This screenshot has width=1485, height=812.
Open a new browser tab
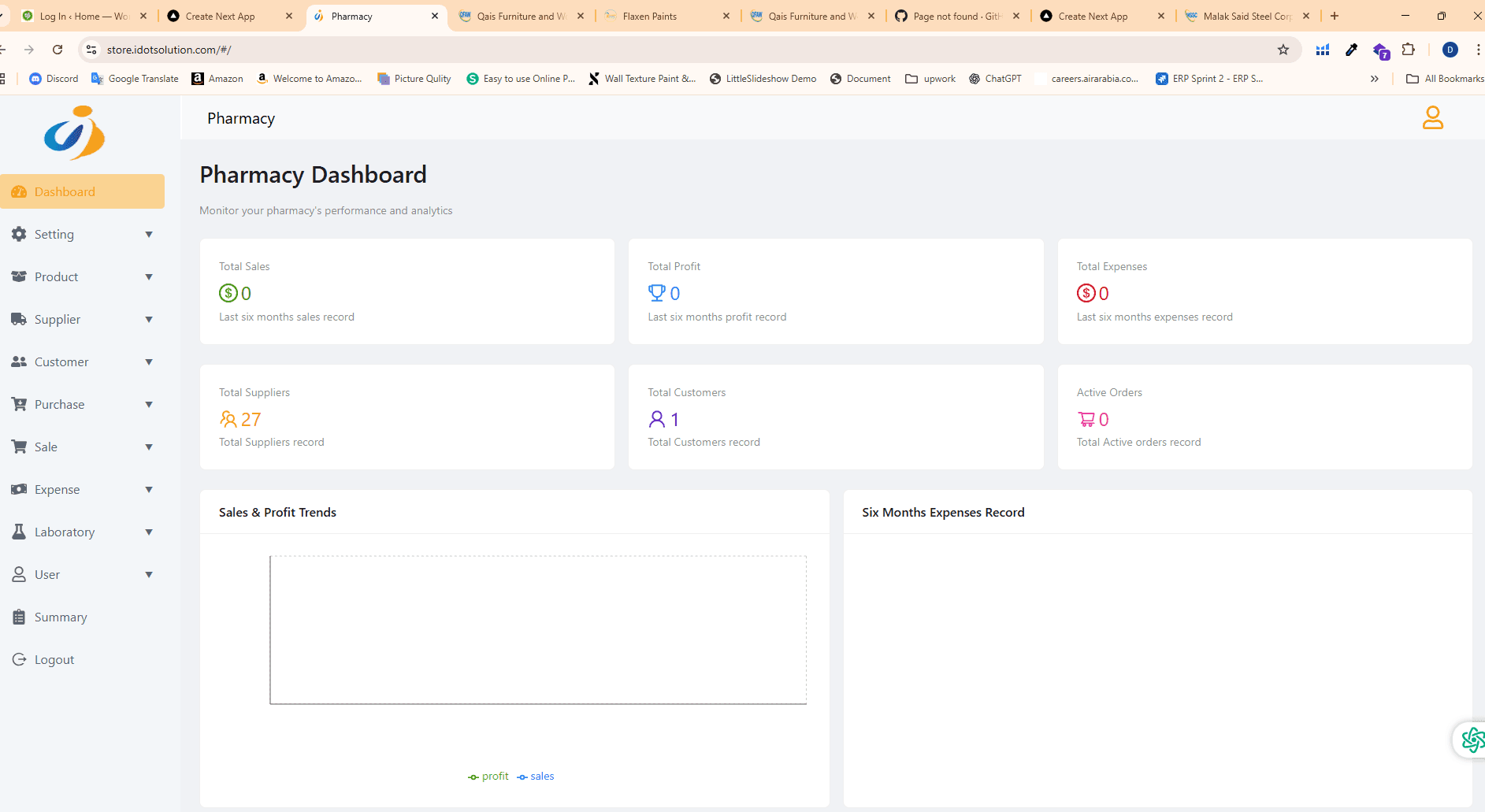(1335, 16)
